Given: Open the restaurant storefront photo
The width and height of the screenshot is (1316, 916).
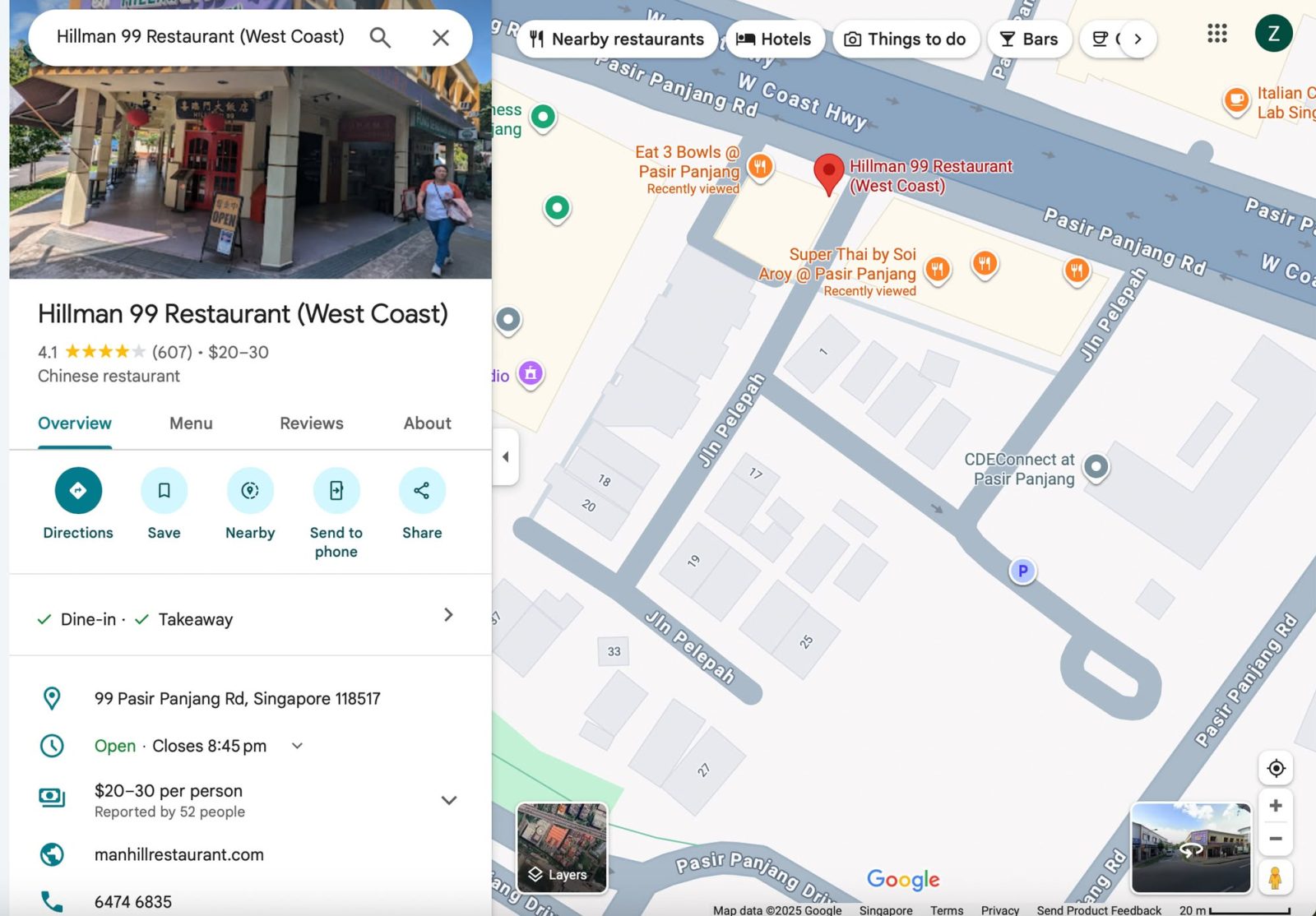Looking at the screenshot, I should pos(250,173).
